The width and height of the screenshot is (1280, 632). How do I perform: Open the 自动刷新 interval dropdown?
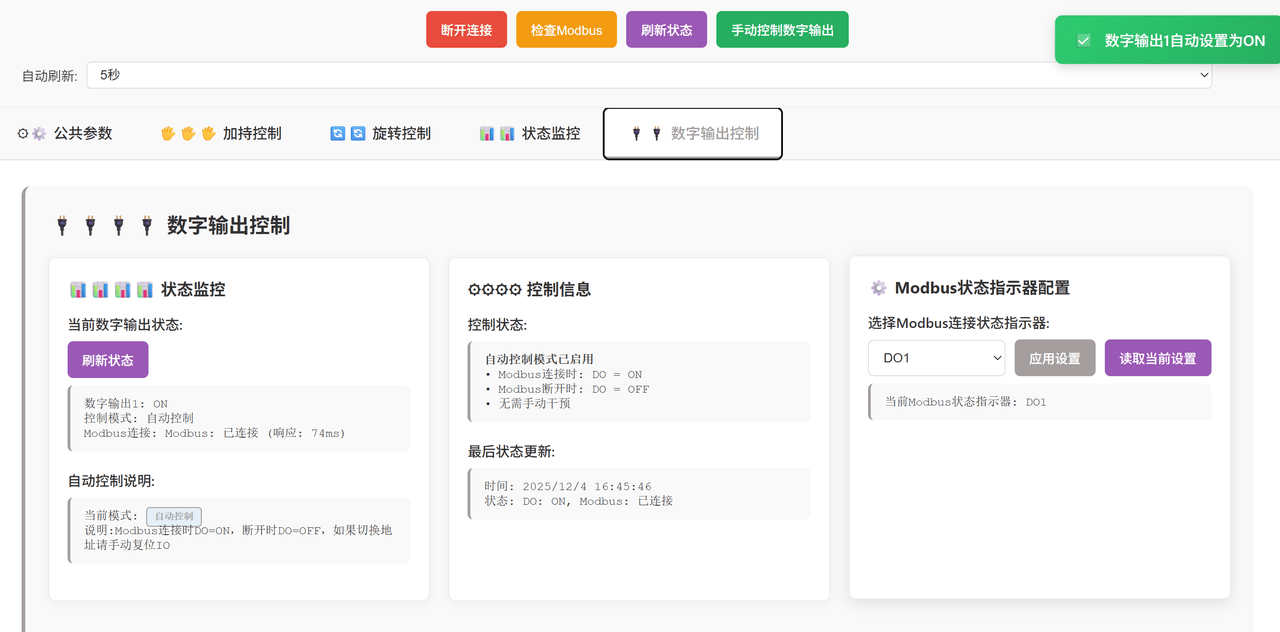649,75
